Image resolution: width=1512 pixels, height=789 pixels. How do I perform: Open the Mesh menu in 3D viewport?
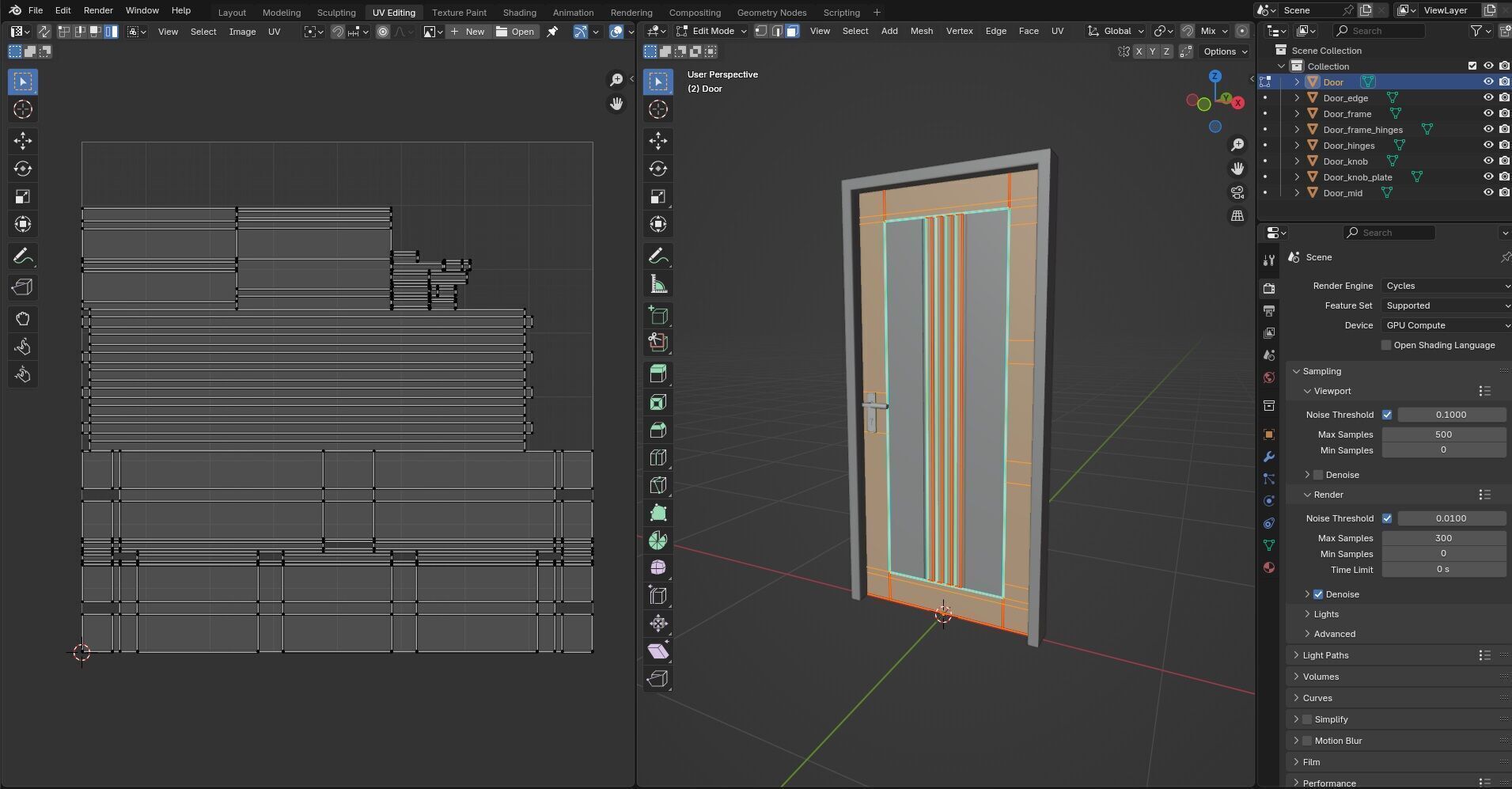[921, 31]
